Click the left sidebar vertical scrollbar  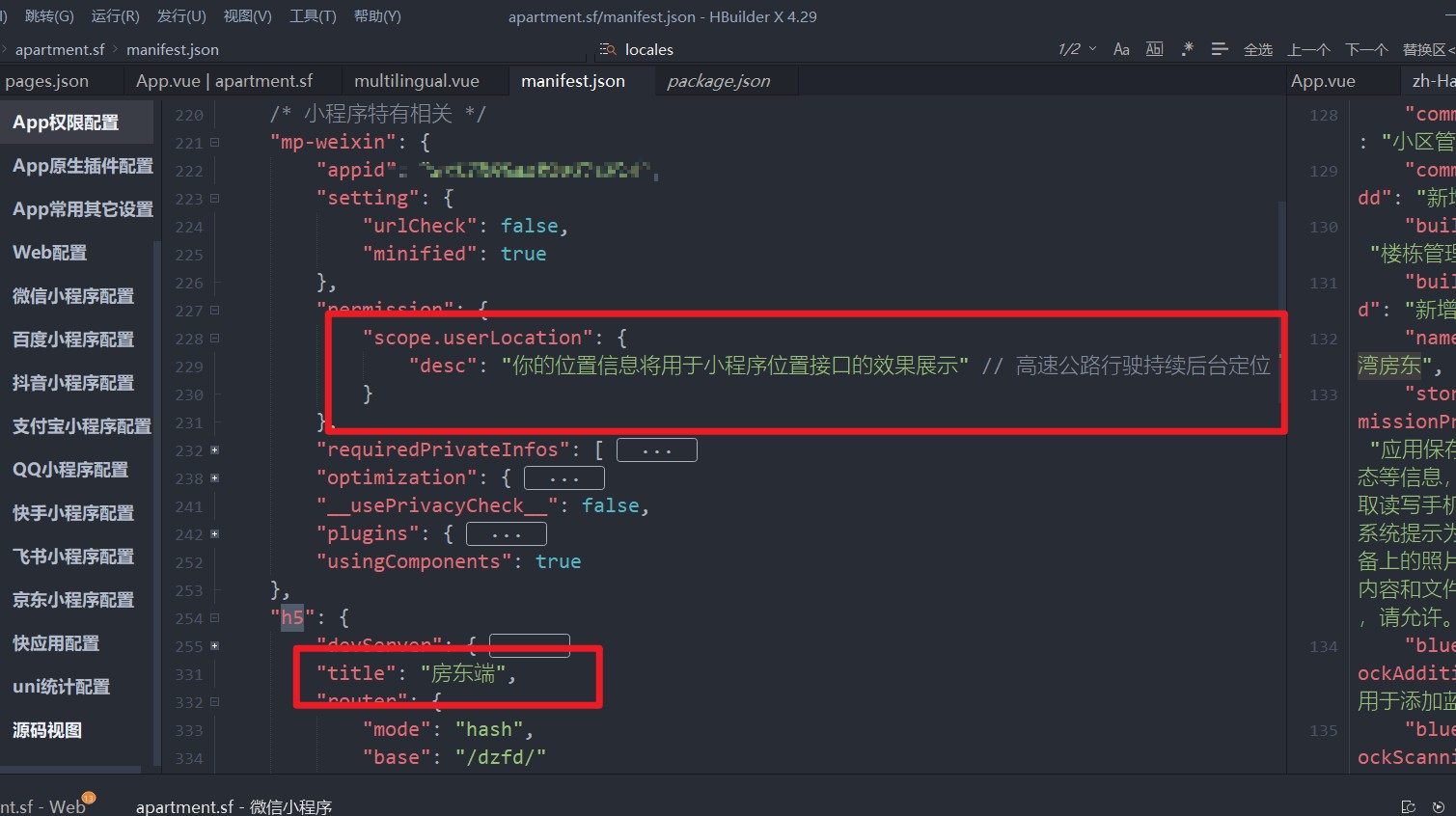pyautogui.click(x=156, y=502)
